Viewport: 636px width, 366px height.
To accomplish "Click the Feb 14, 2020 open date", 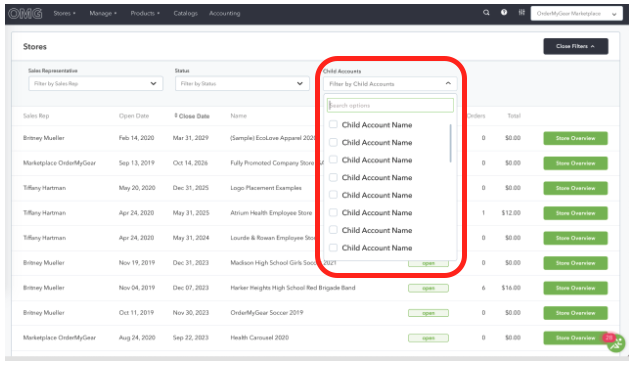I will (x=136, y=138).
